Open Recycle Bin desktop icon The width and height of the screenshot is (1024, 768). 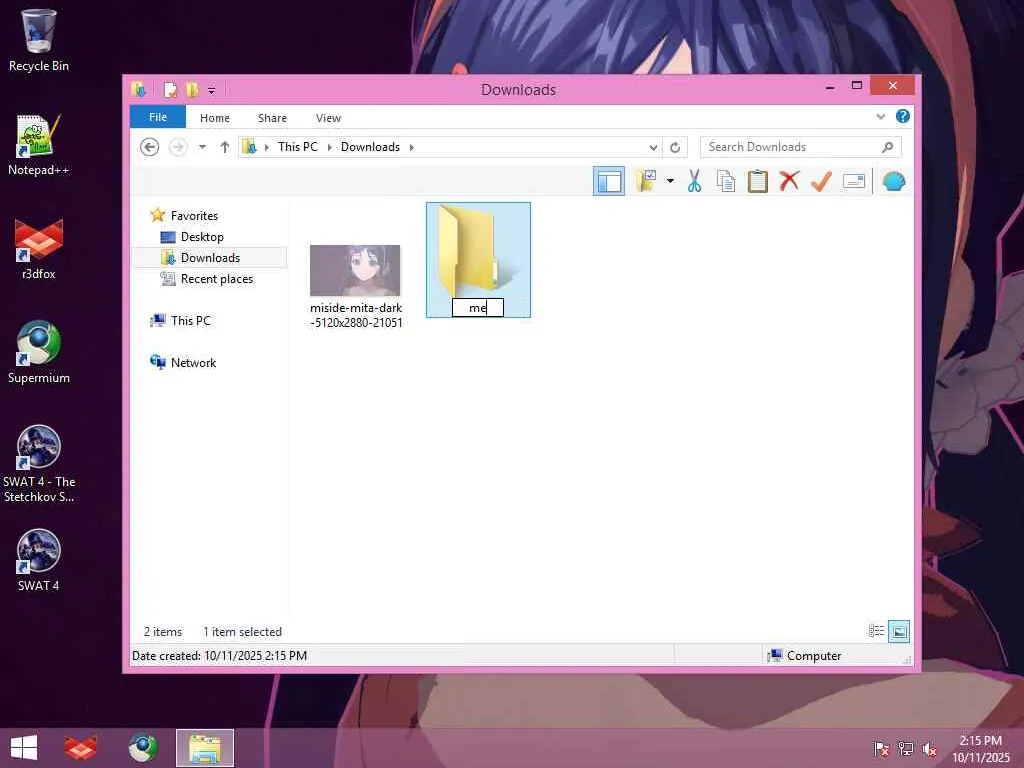tap(39, 40)
